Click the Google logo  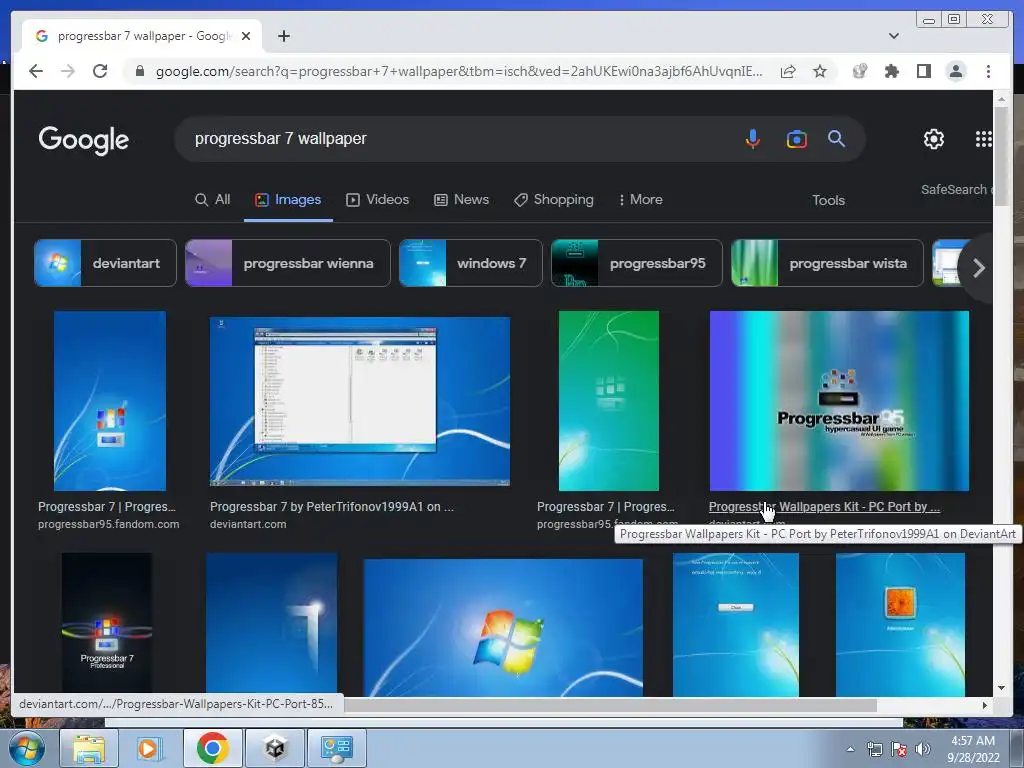click(x=84, y=140)
